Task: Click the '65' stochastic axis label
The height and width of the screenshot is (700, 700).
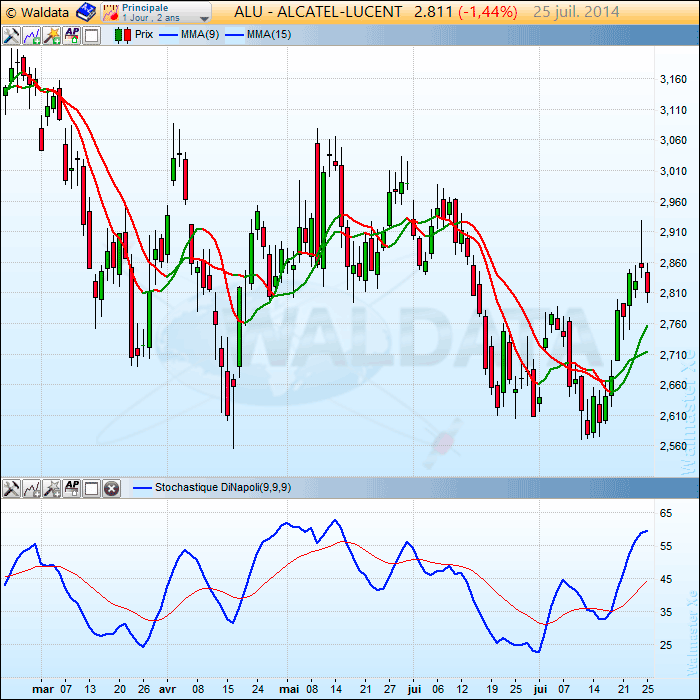Action: pos(666,513)
